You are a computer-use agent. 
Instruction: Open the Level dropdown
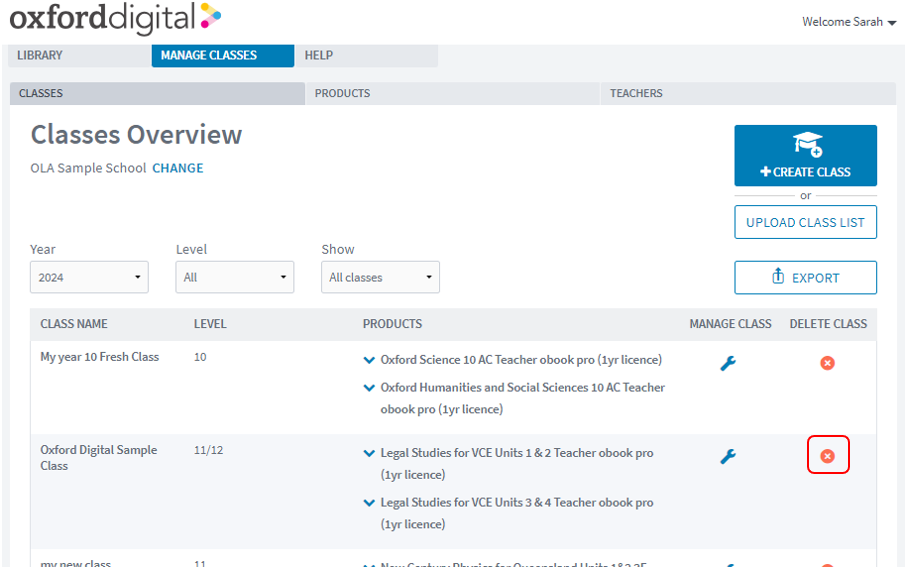pos(235,277)
